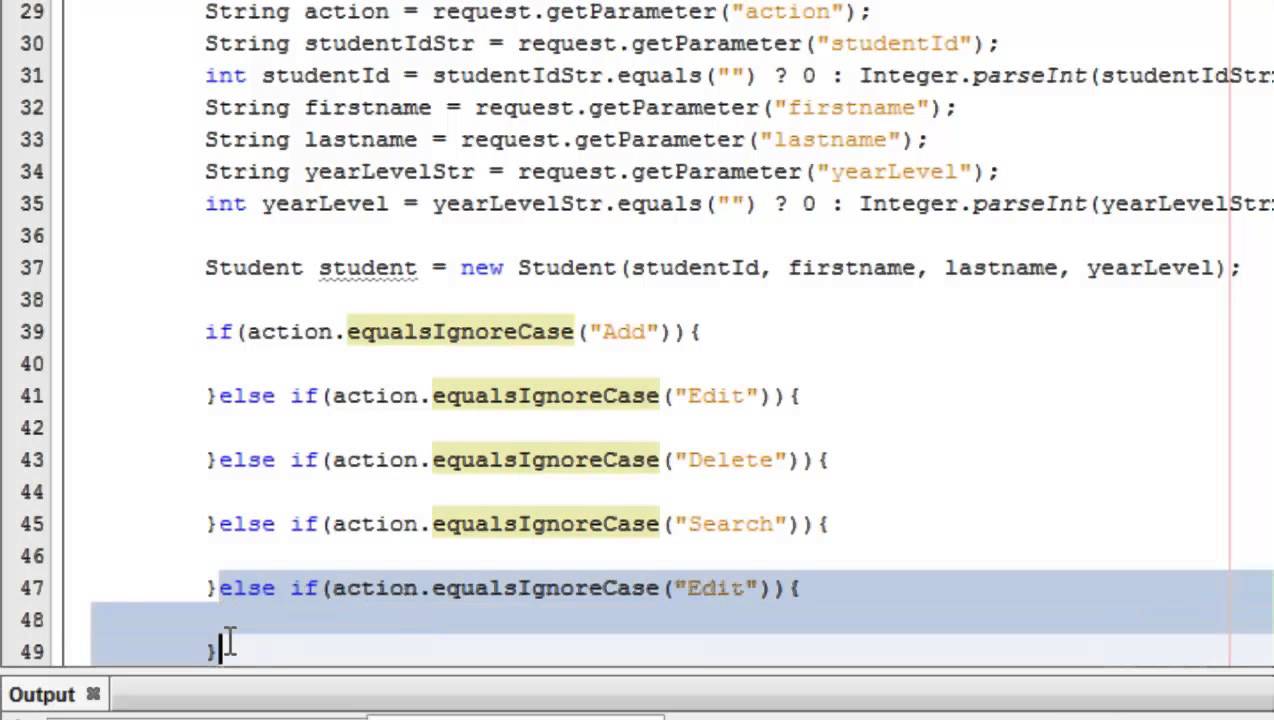Select line number 43 in the gutter
Image resolution: width=1274 pixels, height=720 pixels.
(x=31, y=460)
